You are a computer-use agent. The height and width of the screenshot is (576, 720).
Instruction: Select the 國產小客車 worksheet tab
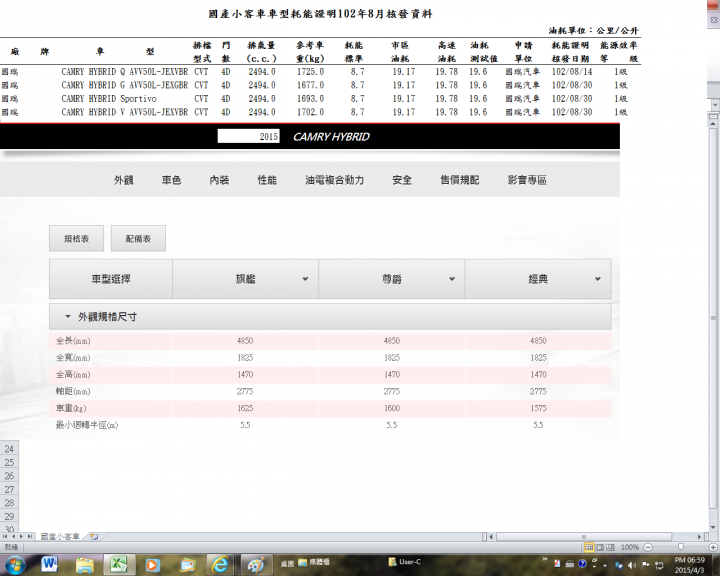click(60, 536)
